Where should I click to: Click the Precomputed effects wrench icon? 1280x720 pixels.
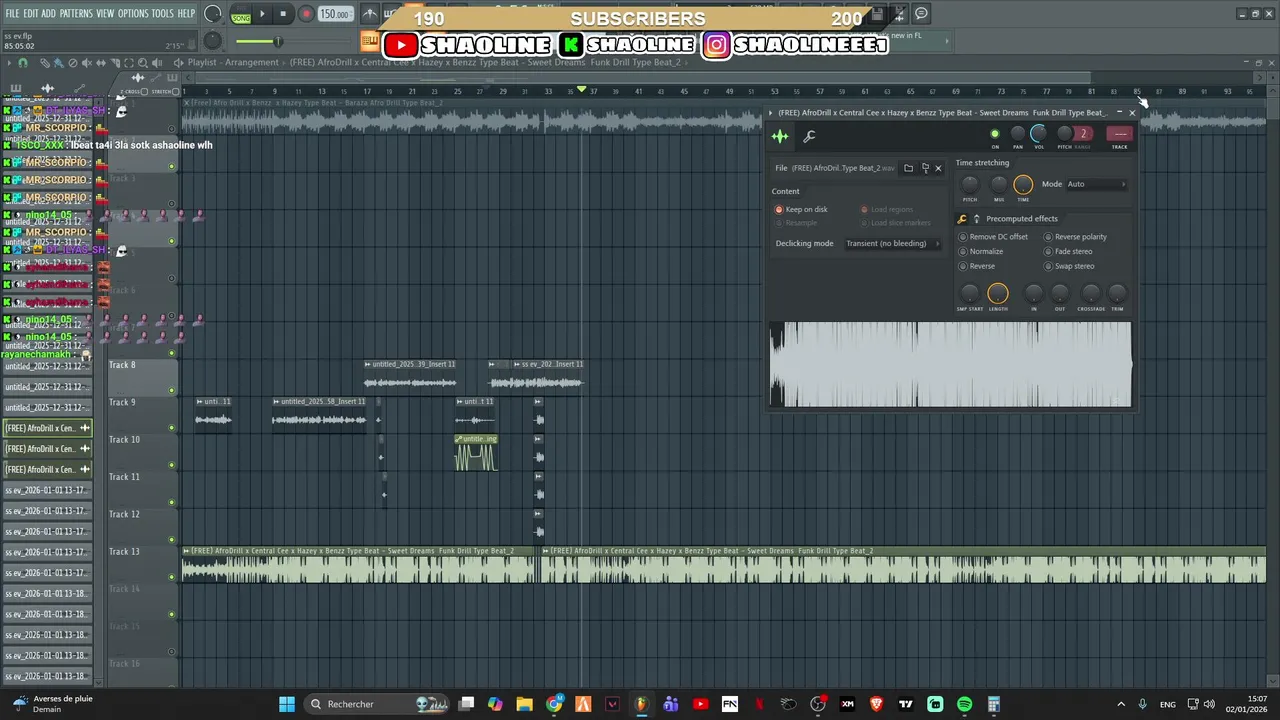tap(963, 219)
